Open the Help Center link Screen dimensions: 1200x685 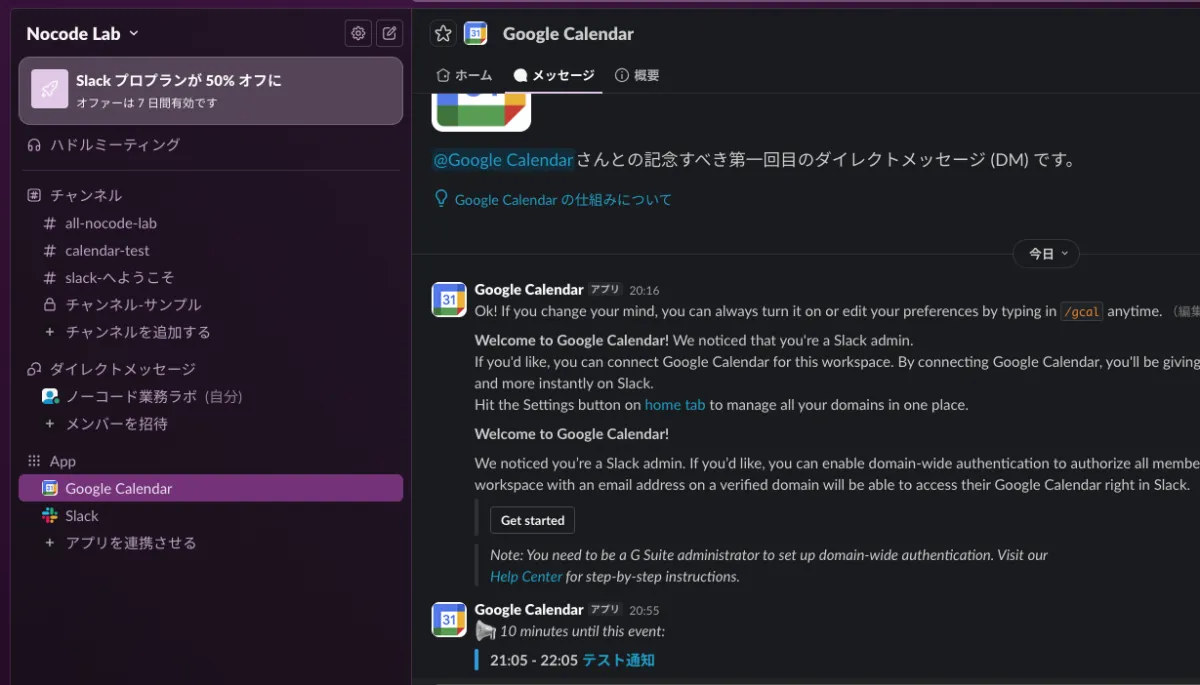tap(526, 576)
